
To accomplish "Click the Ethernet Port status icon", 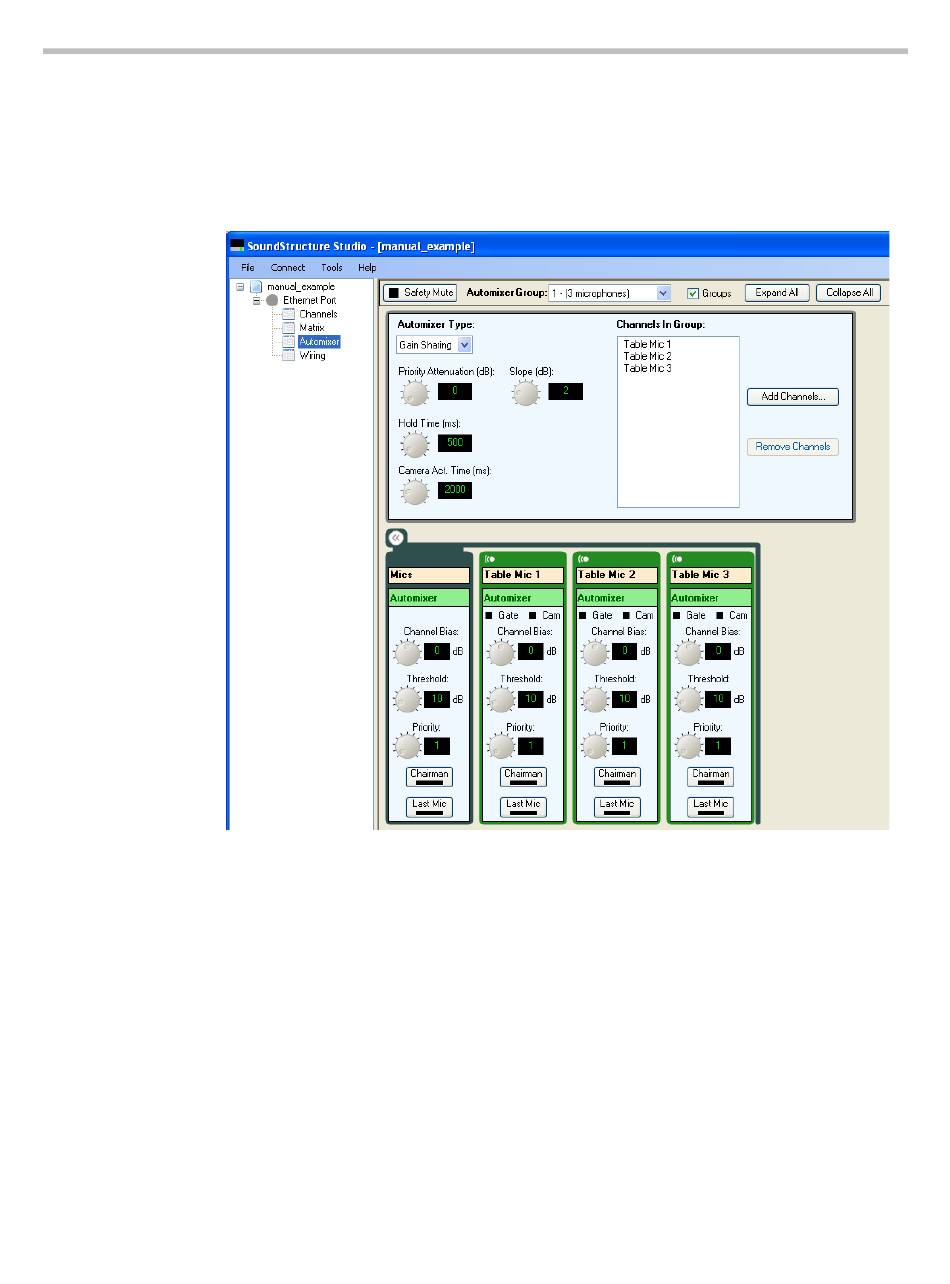I will 272,300.
